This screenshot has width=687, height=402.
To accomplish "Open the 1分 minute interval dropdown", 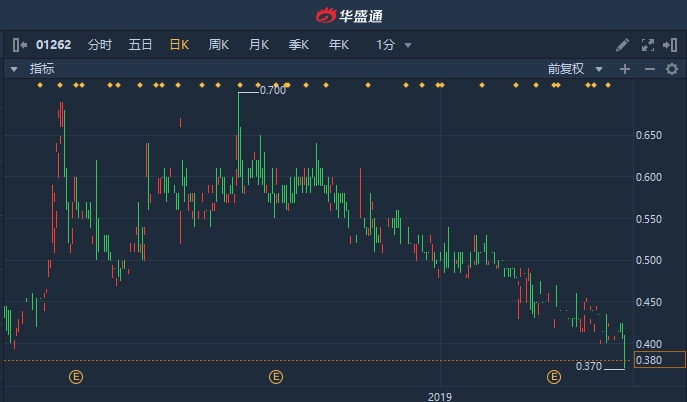I will pyautogui.click(x=394, y=45).
